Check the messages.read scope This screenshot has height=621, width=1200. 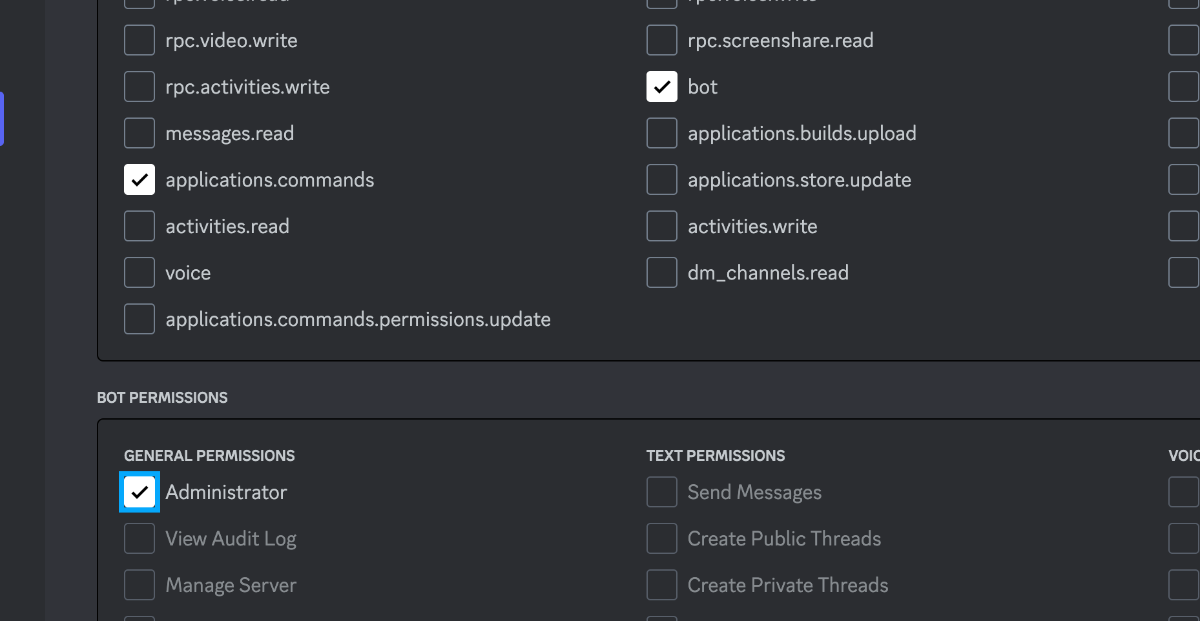[139, 133]
